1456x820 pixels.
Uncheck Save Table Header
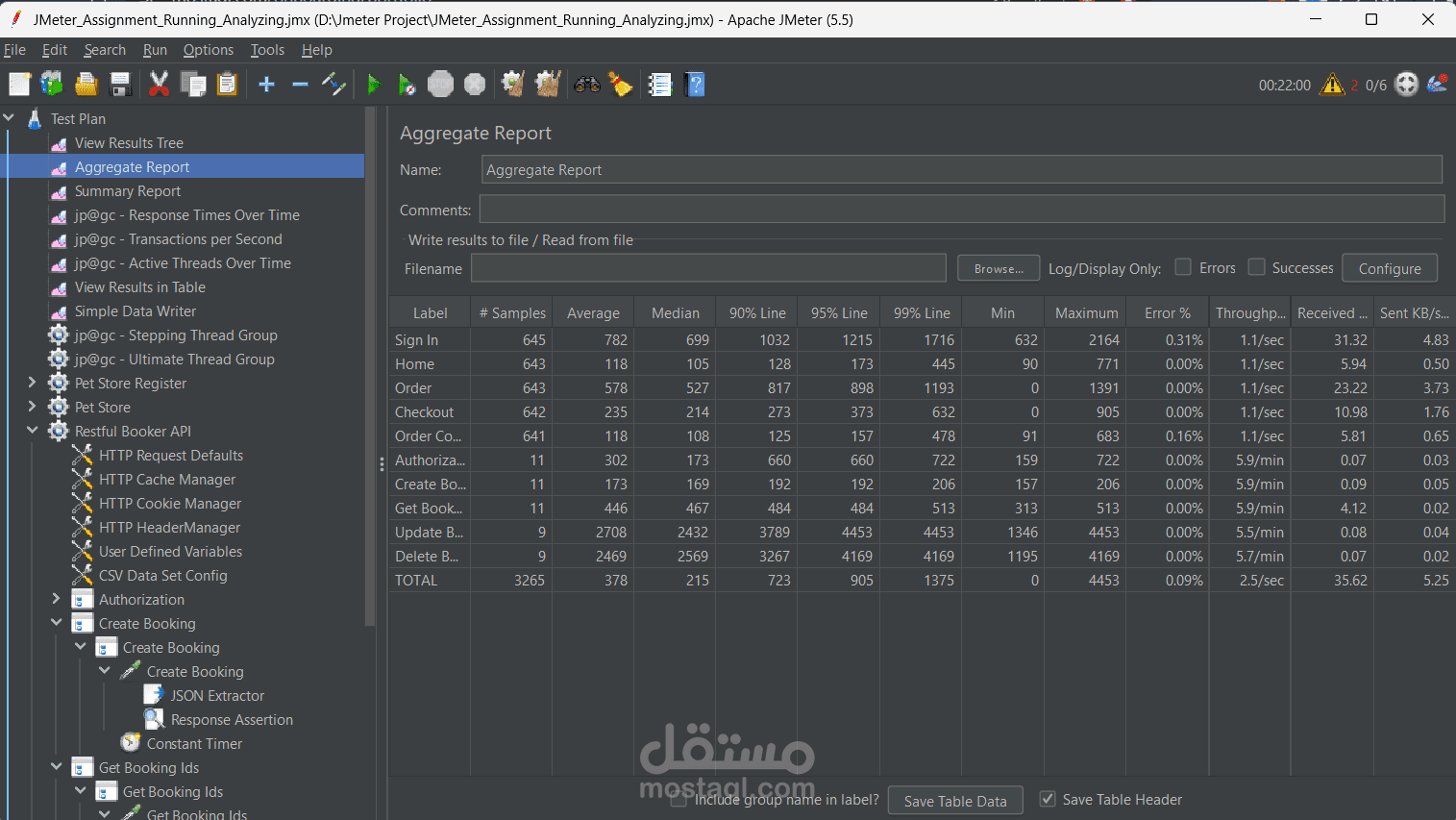pos(1047,799)
